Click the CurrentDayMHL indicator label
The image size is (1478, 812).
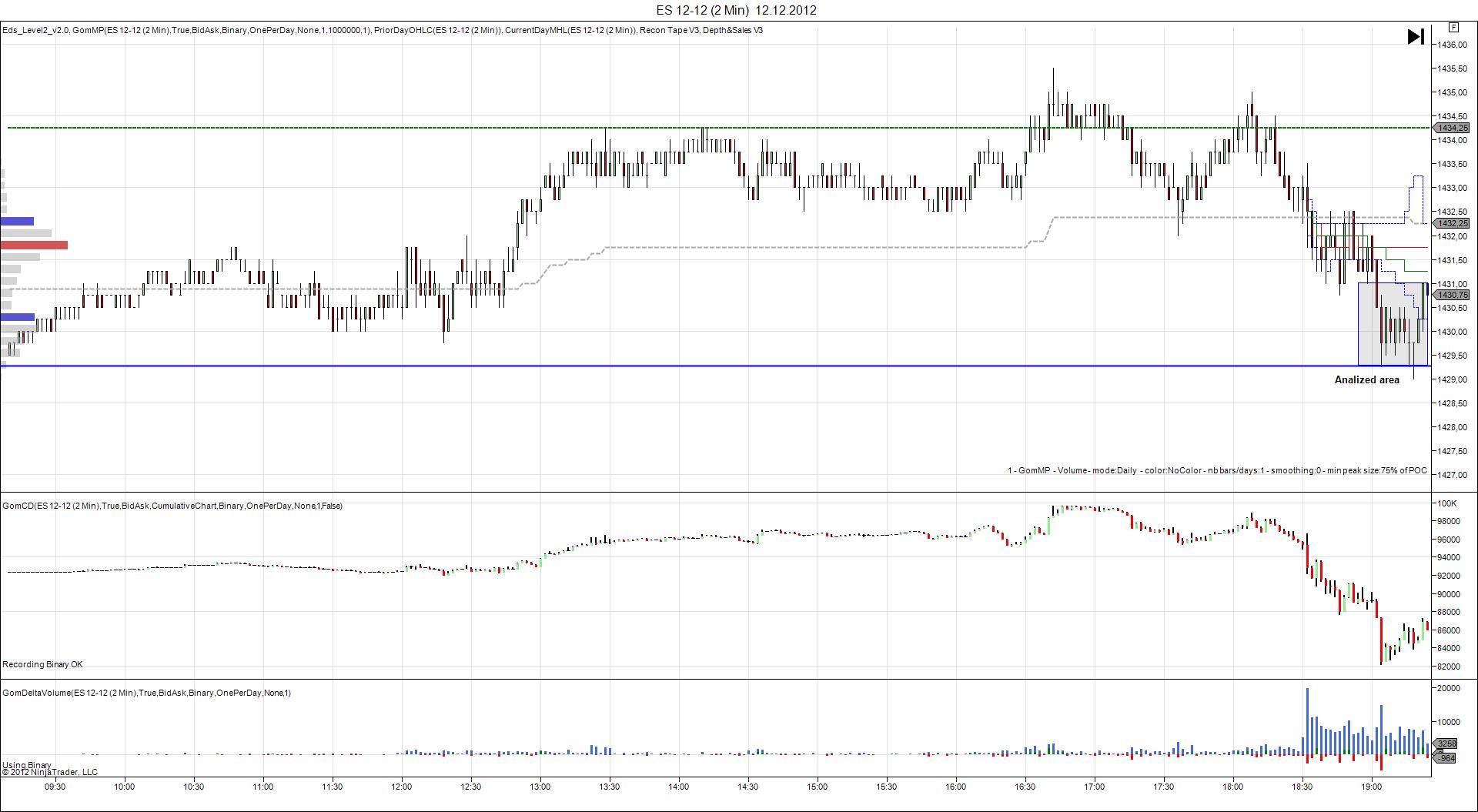click(x=570, y=30)
